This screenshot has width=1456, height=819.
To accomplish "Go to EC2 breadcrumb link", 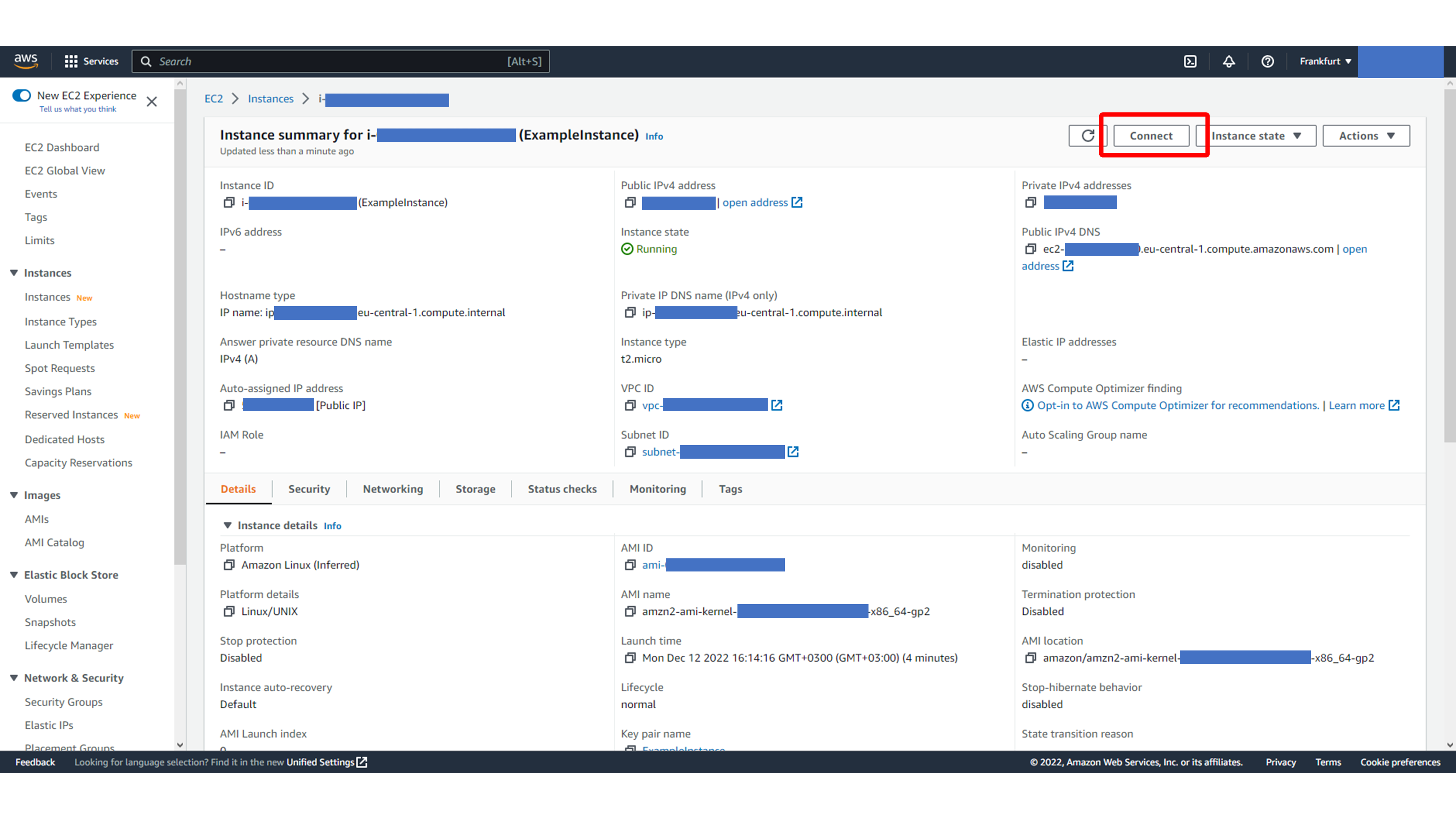I will click(214, 98).
